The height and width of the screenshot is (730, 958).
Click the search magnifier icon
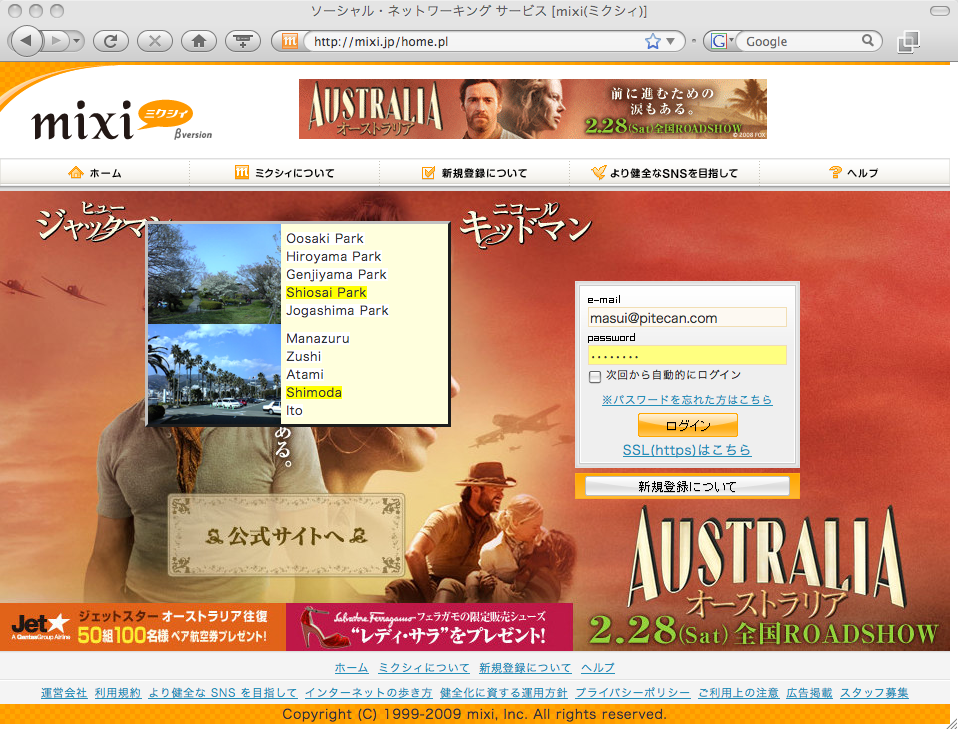pyautogui.click(x=868, y=40)
